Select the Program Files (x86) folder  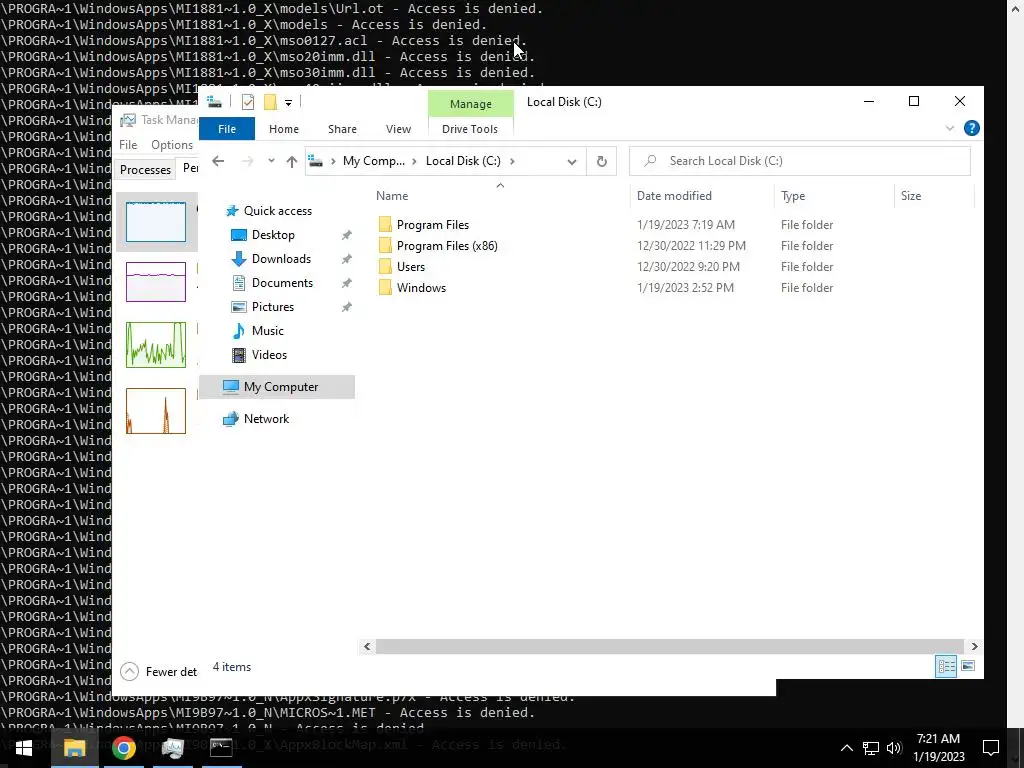point(447,246)
